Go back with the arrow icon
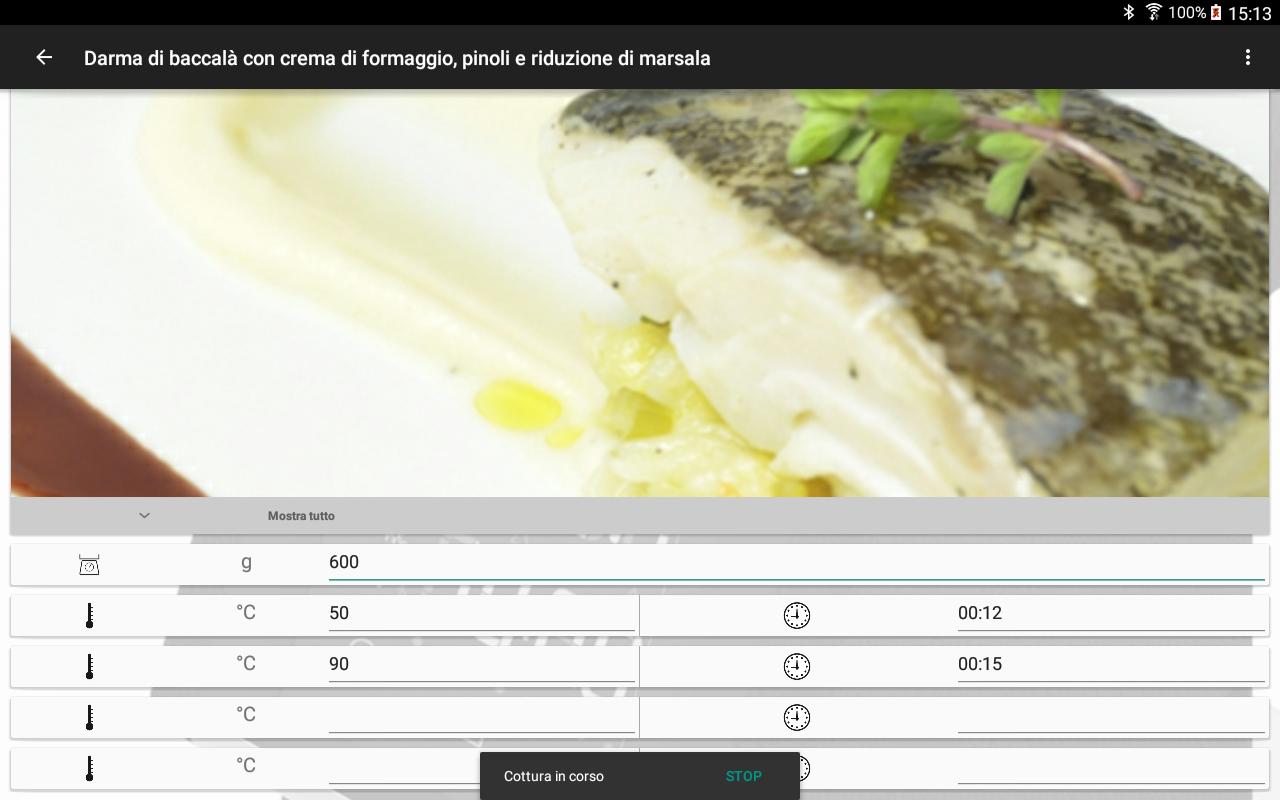The height and width of the screenshot is (800, 1280). (x=44, y=57)
